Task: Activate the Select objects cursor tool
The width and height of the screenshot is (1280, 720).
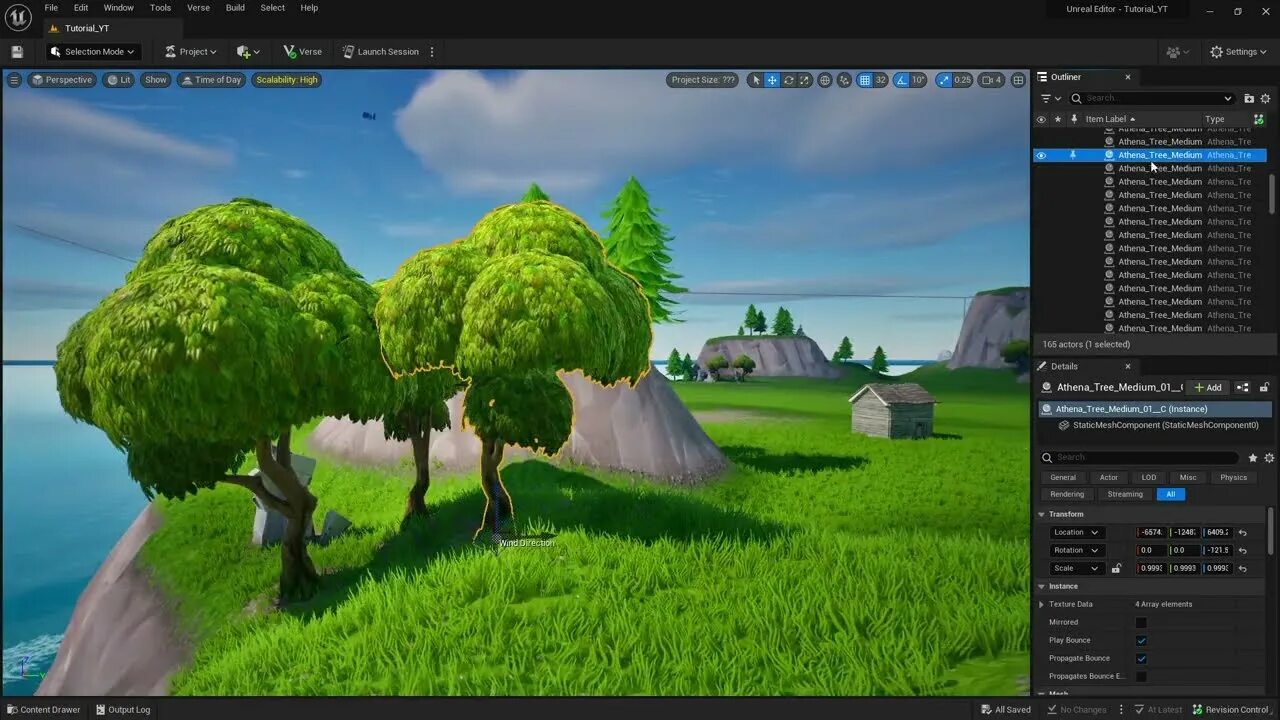Action: [x=756, y=80]
